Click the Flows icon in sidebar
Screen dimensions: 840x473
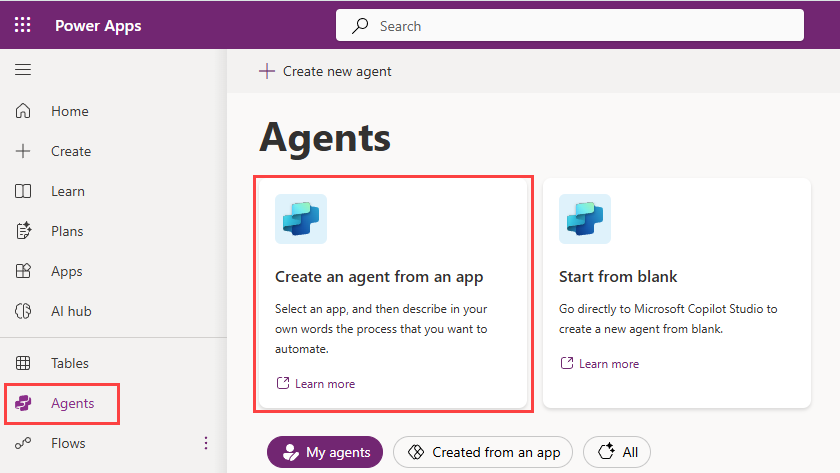[x=23, y=443]
